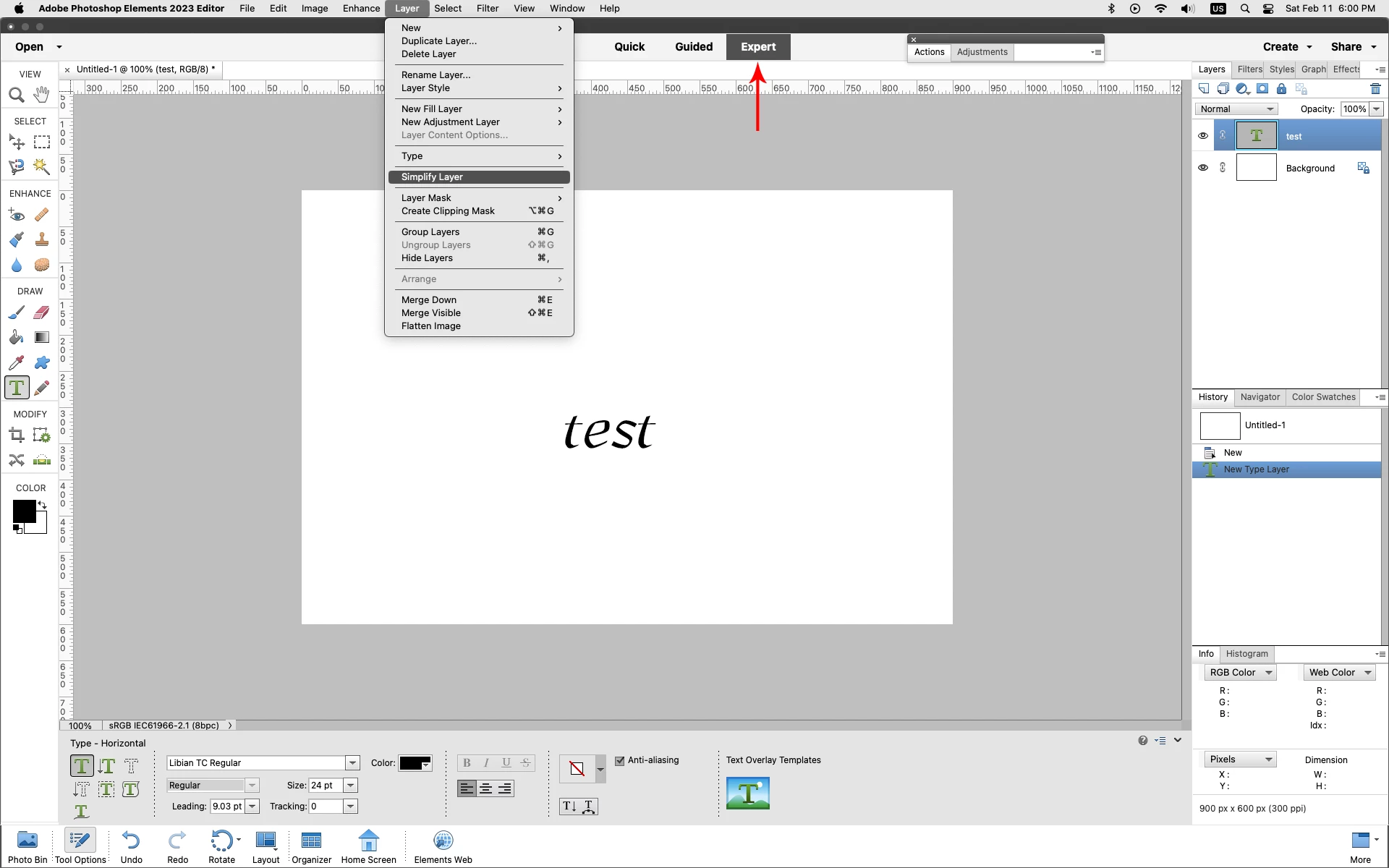
Task: Select the Zoom tool in toolbox
Action: (x=17, y=95)
